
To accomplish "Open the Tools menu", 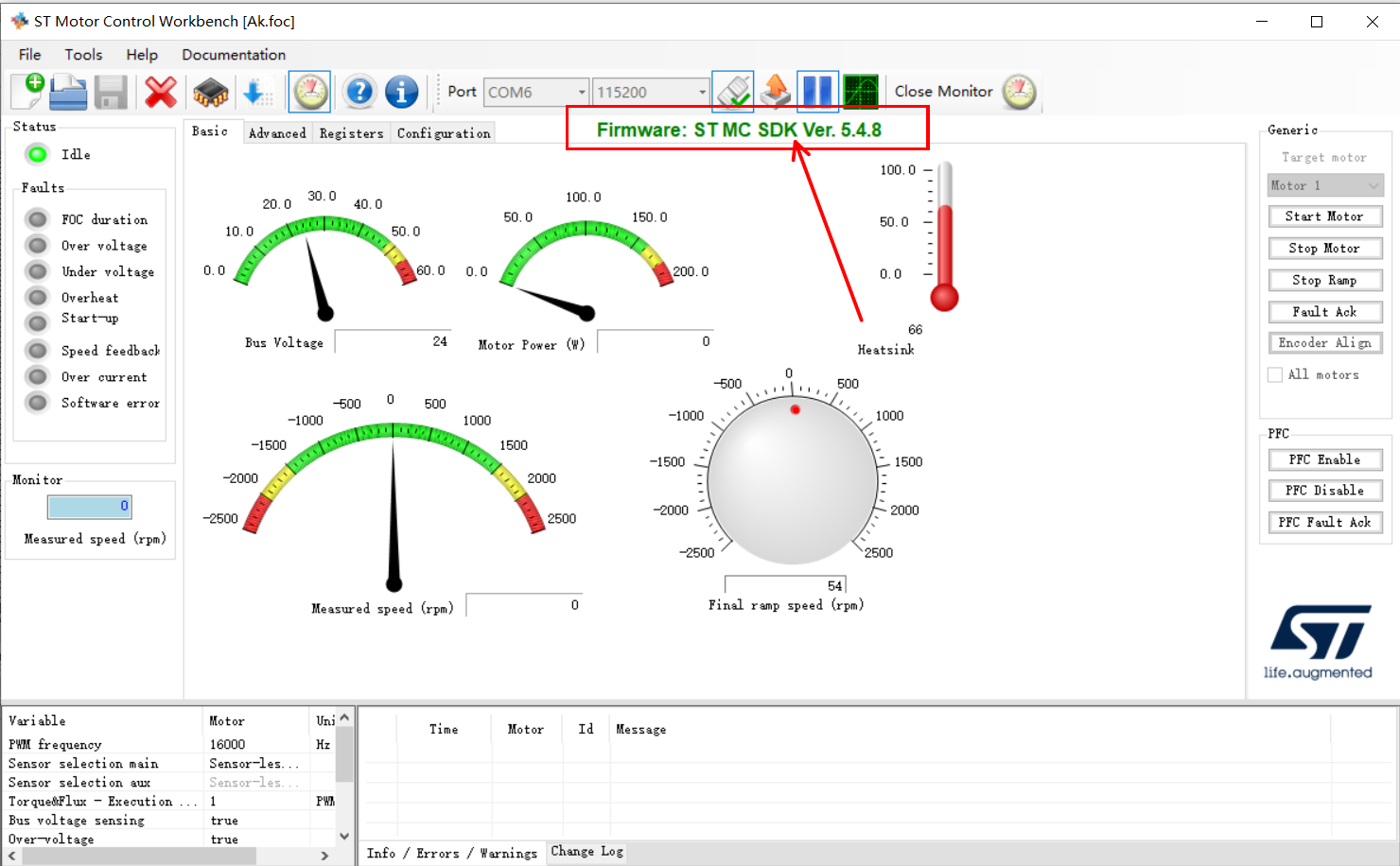I will [x=83, y=55].
